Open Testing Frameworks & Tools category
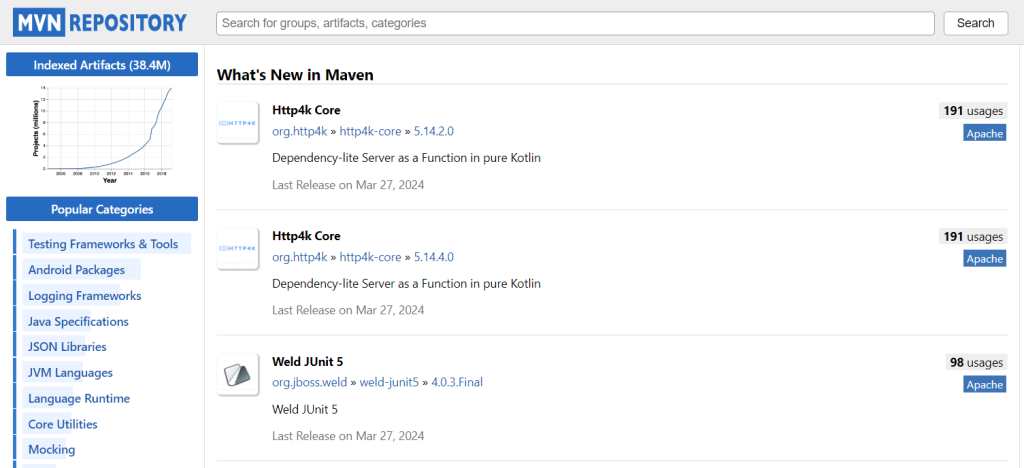1024x468 pixels. (103, 244)
